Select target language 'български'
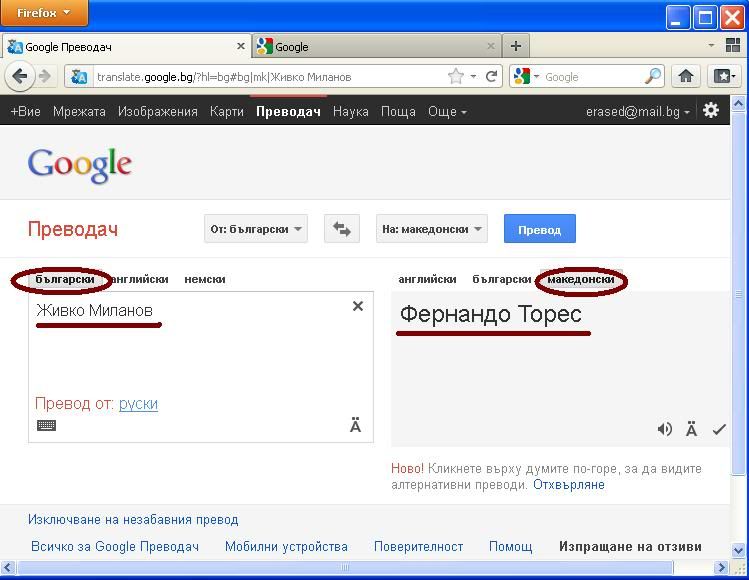Viewport: 749px width, 580px height. 502,279
